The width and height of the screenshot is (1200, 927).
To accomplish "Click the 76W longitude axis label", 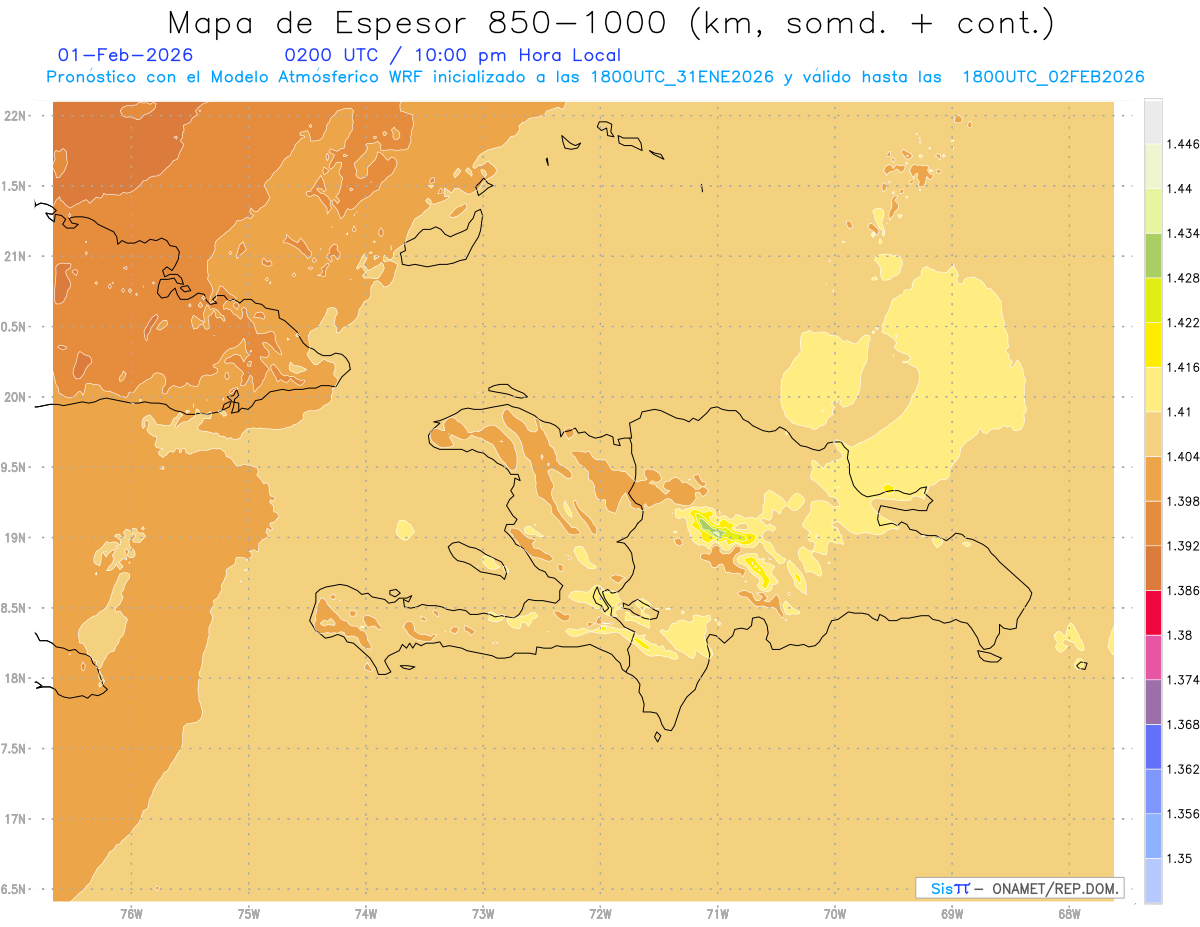I will pos(131,914).
